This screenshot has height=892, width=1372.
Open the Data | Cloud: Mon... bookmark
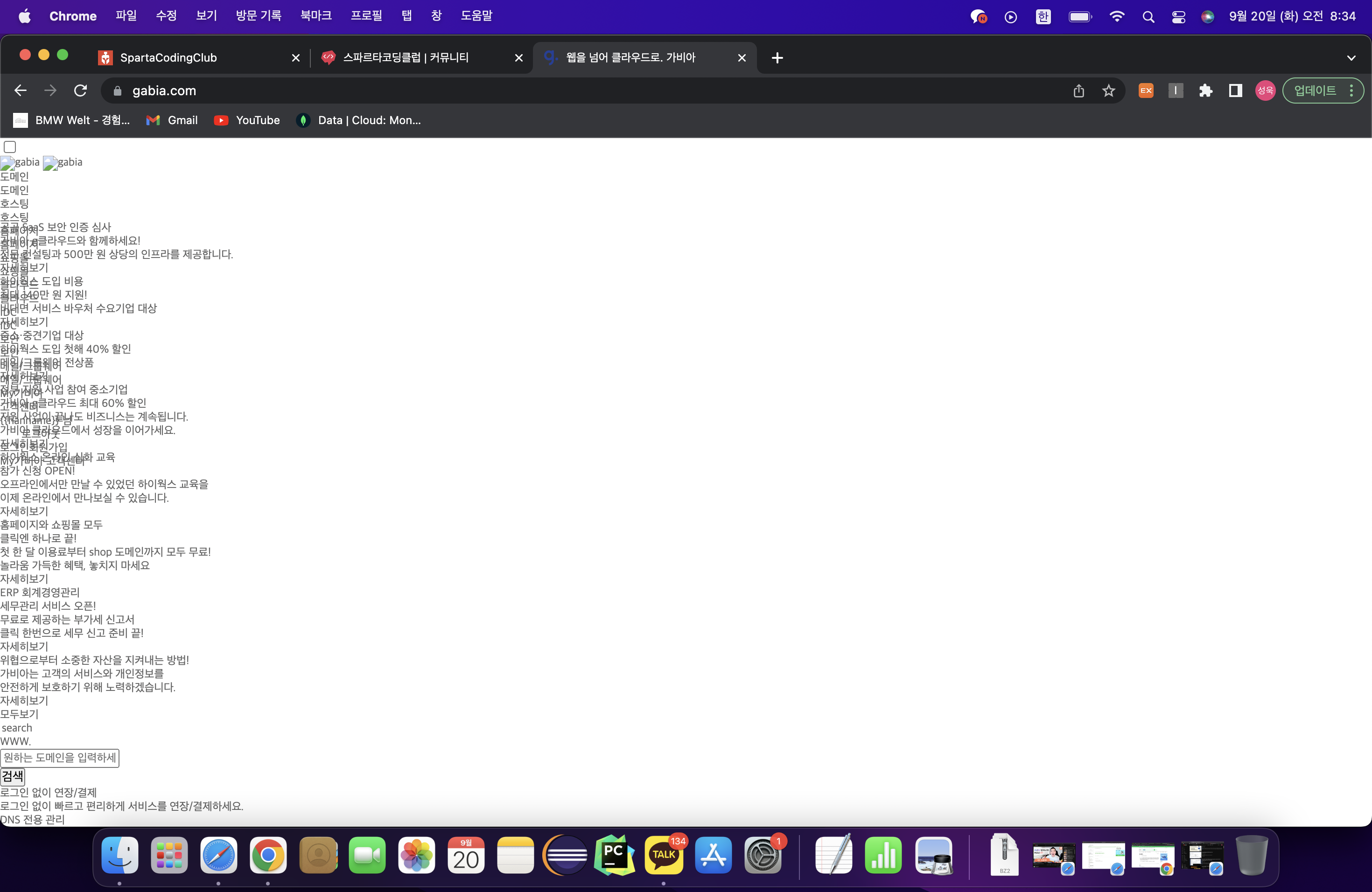[358, 120]
